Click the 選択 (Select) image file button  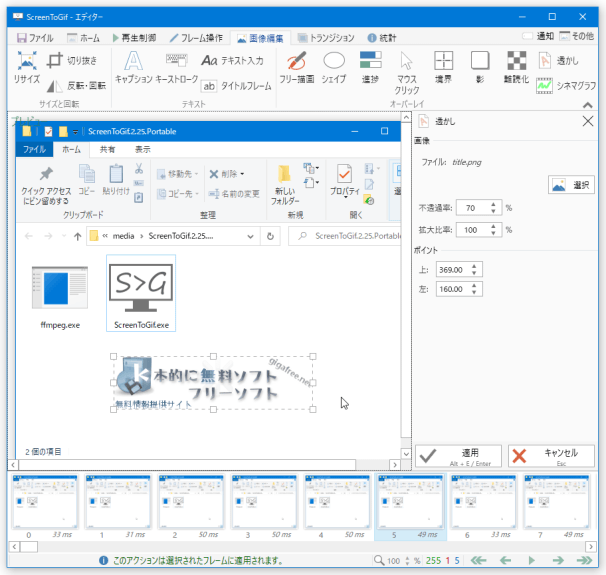point(571,185)
